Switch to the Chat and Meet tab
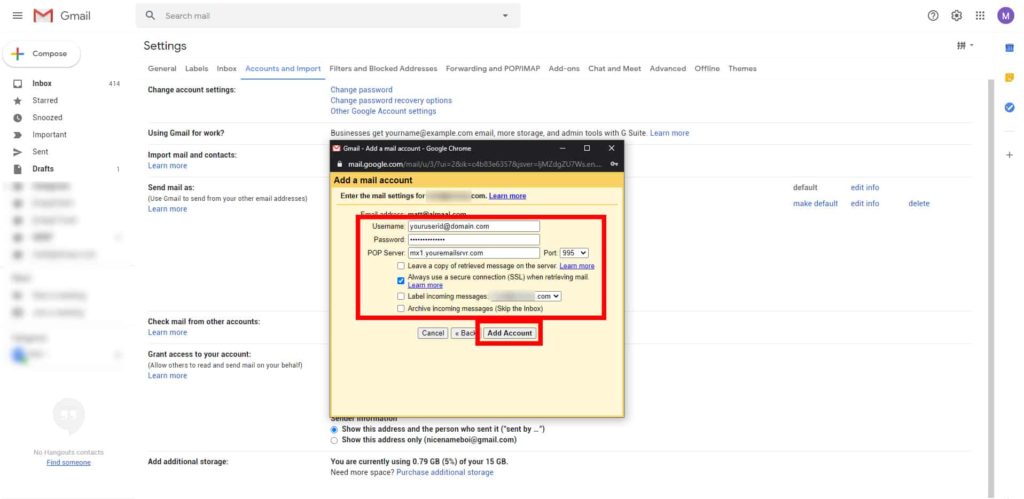1024x499 pixels. [x=615, y=69]
